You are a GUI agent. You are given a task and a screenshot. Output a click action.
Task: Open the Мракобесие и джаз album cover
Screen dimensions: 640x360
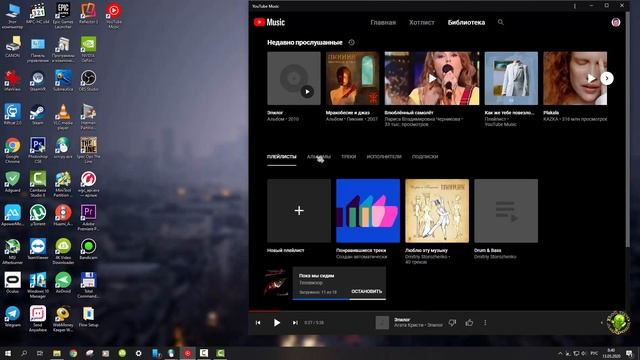(353, 78)
